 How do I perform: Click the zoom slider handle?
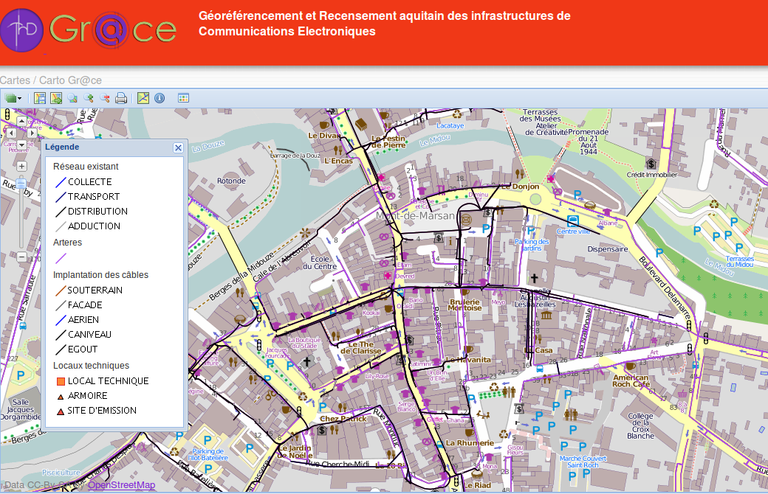click(x=20, y=184)
